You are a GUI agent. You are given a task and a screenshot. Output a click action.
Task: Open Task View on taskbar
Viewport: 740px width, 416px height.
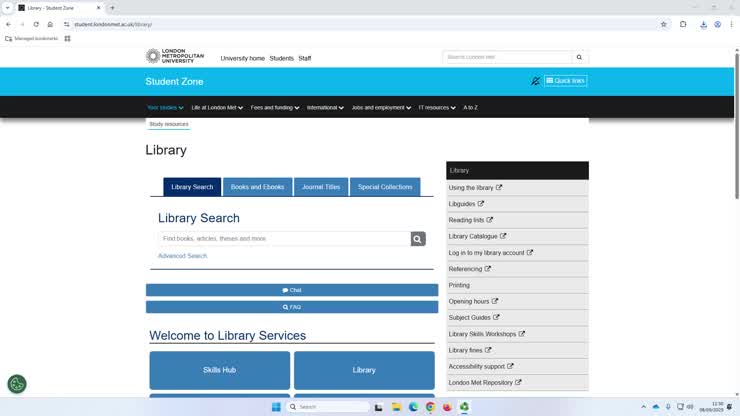(x=378, y=407)
